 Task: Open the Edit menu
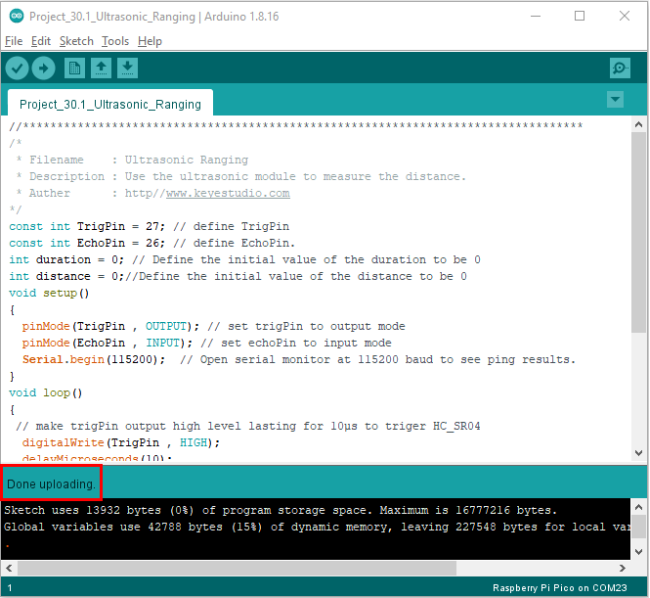pos(41,41)
